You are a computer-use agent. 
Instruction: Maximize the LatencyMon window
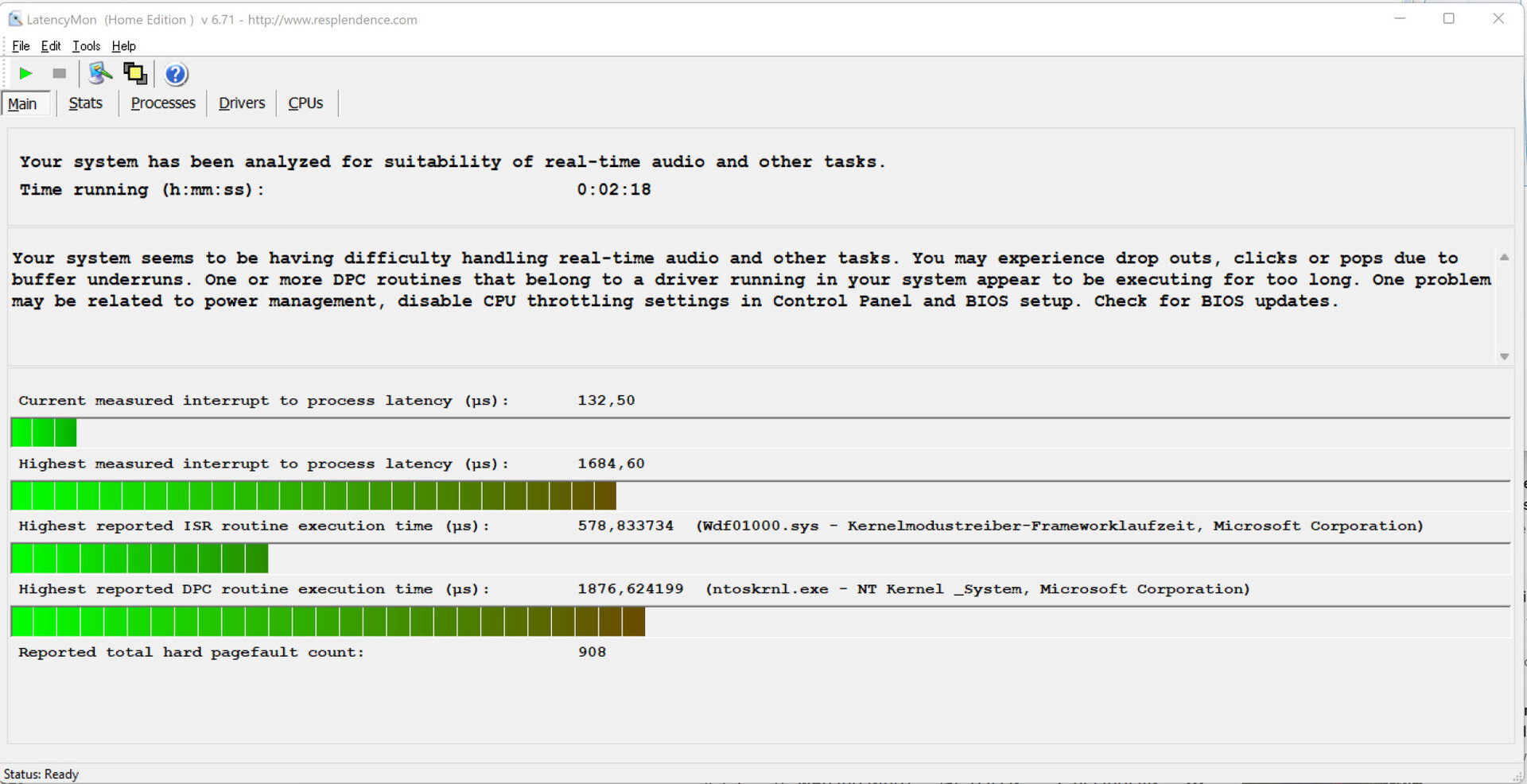coord(1449,18)
